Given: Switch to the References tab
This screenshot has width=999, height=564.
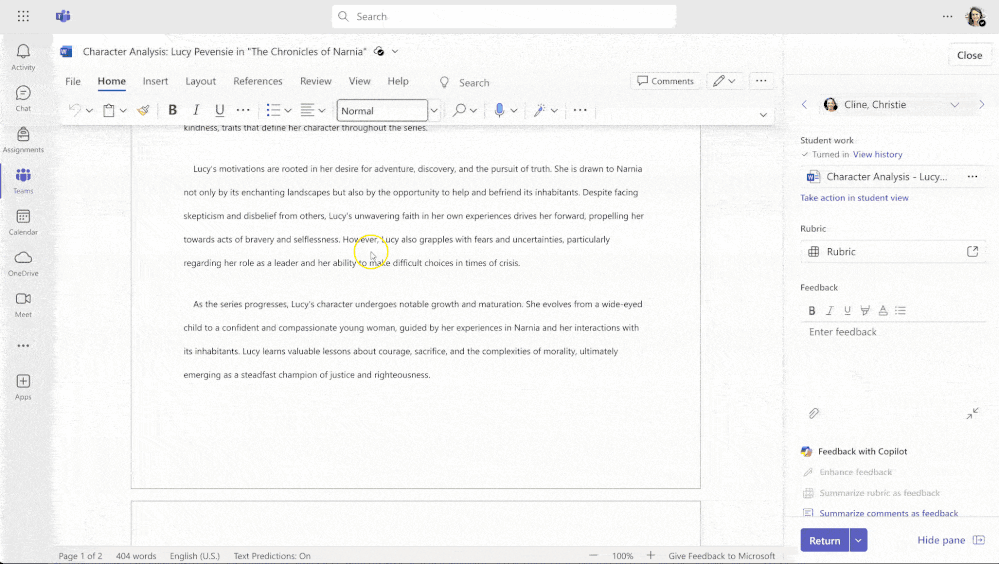Looking at the screenshot, I should 257,82.
